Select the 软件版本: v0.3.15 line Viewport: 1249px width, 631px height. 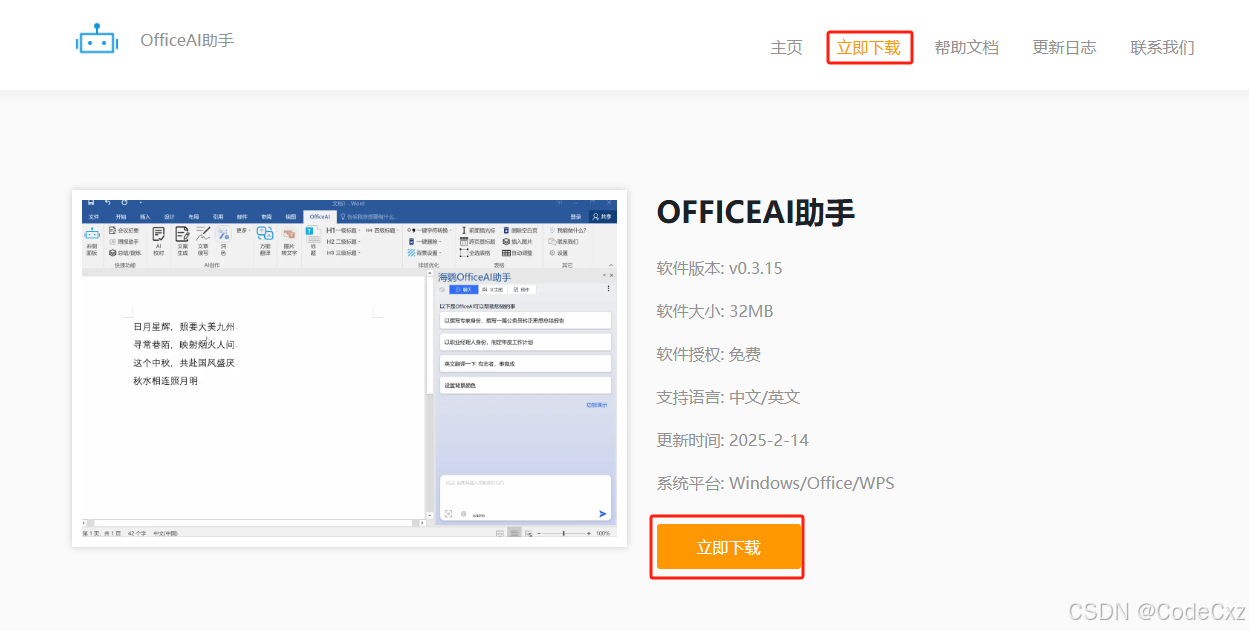[719, 269]
